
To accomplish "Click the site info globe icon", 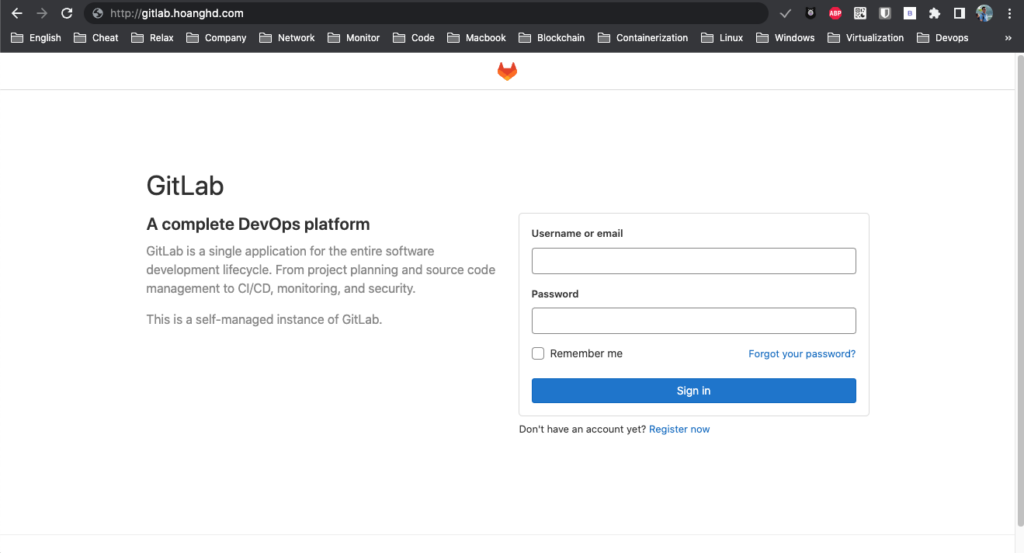I will [97, 13].
